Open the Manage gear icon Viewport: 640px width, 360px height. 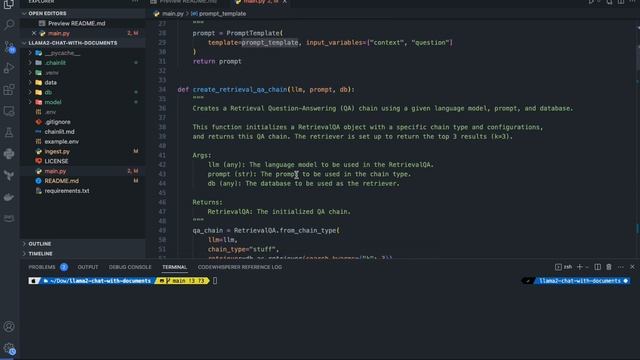click(x=9, y=348)
